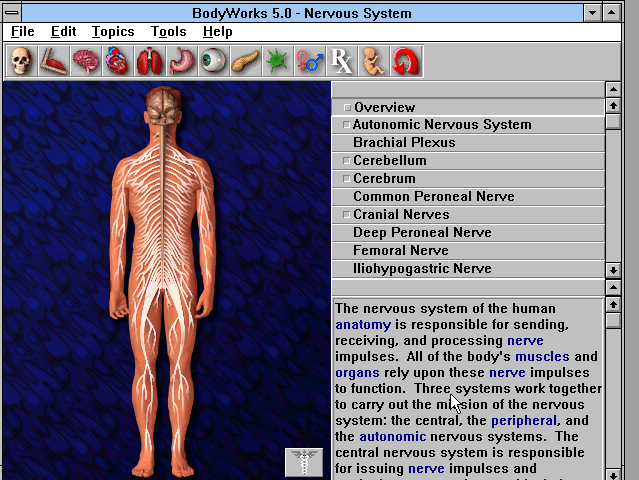This screenshot has width=639, height=480.
Task: Open the Tools menu
Action: coord(168,32)
